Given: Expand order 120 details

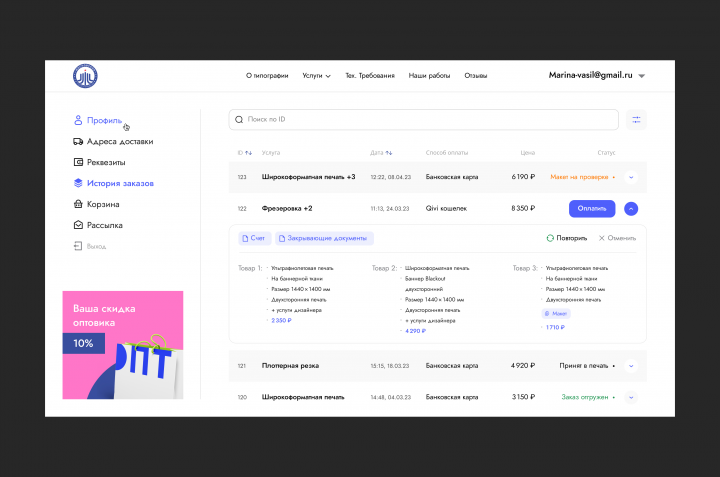Looking at the screenshot, I should point(631,397).
